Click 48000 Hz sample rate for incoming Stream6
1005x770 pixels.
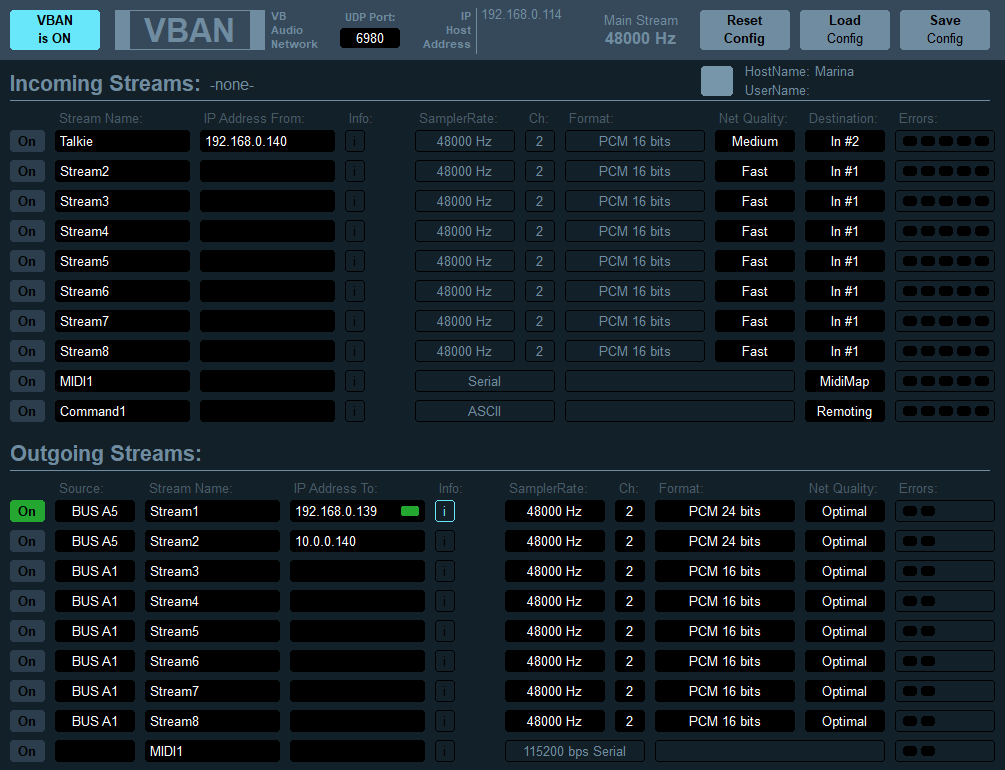pyautogui.click(x=464, y=291)
